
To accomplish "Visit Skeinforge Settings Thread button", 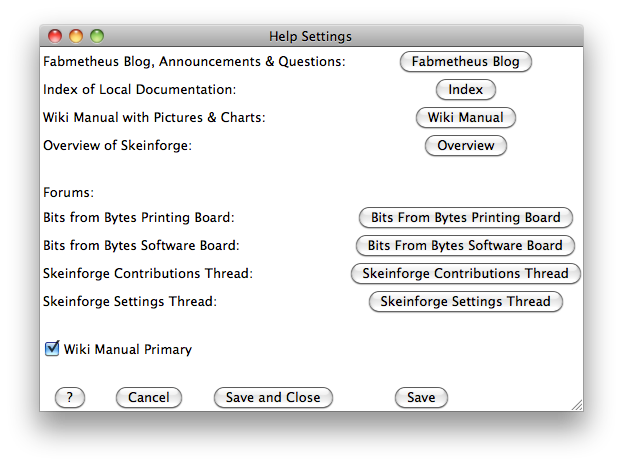I will pos(466,302).
